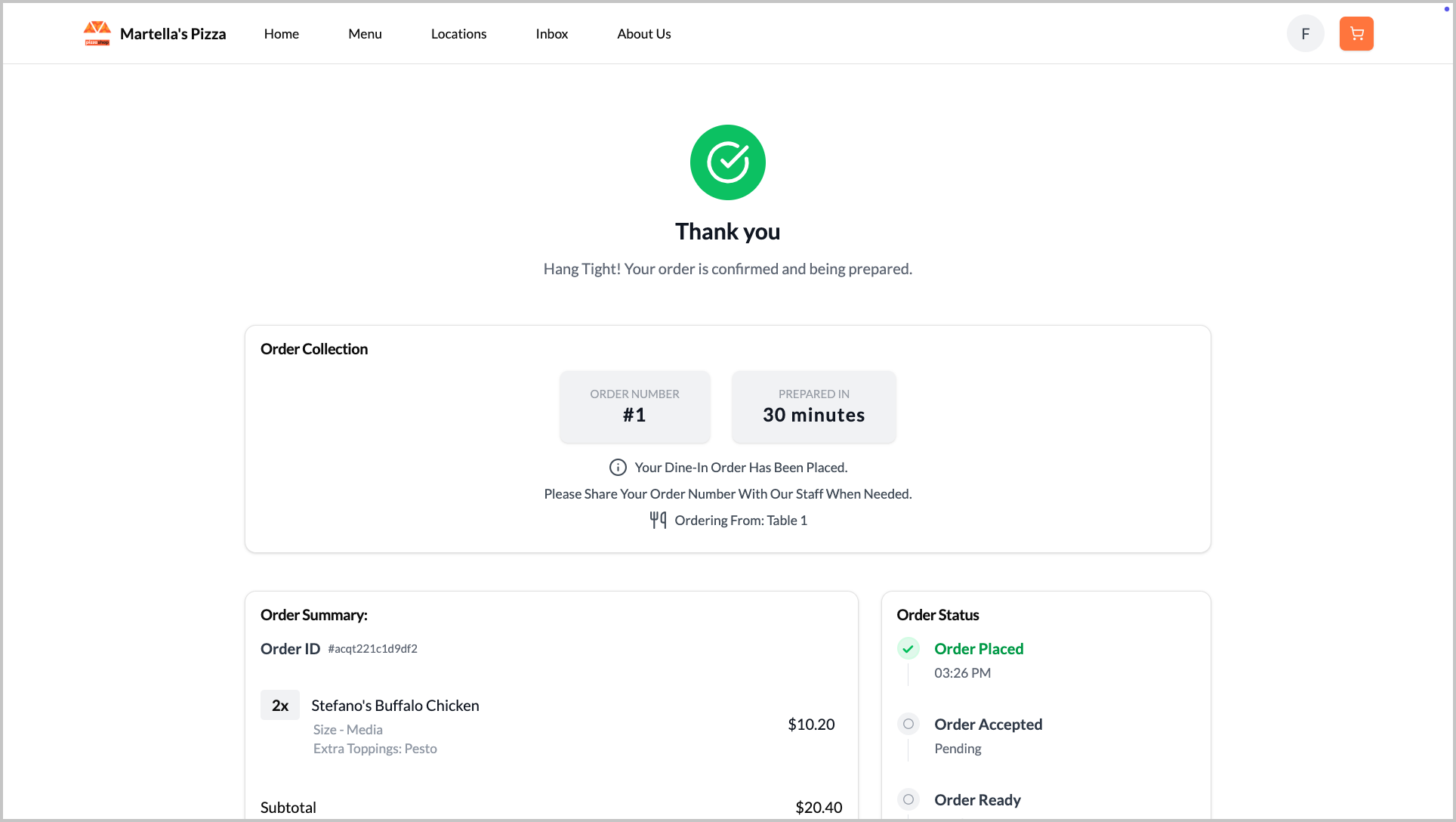The image size is (1456, 822).
Task: Click the large green checkmark confirmation icon
Action: pos(727,162)
